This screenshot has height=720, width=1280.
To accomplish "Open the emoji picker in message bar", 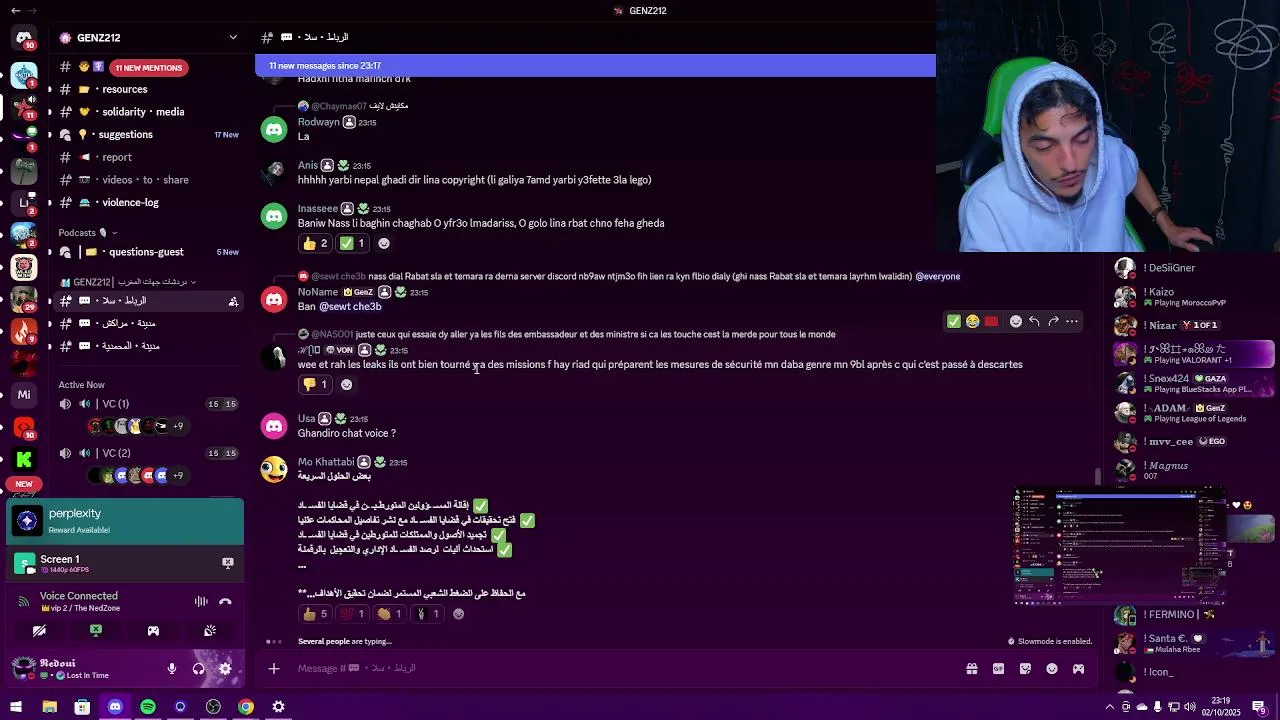I will 1052,669.
